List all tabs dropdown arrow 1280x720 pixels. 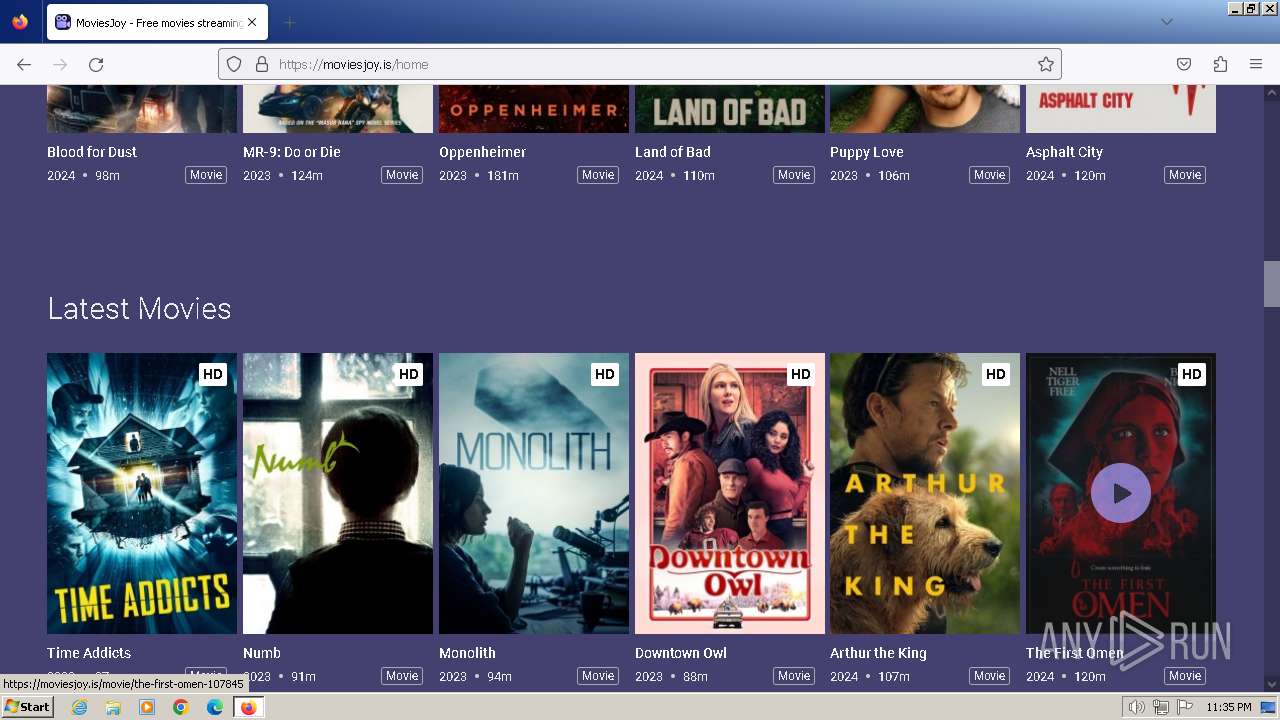point(1167,22)
